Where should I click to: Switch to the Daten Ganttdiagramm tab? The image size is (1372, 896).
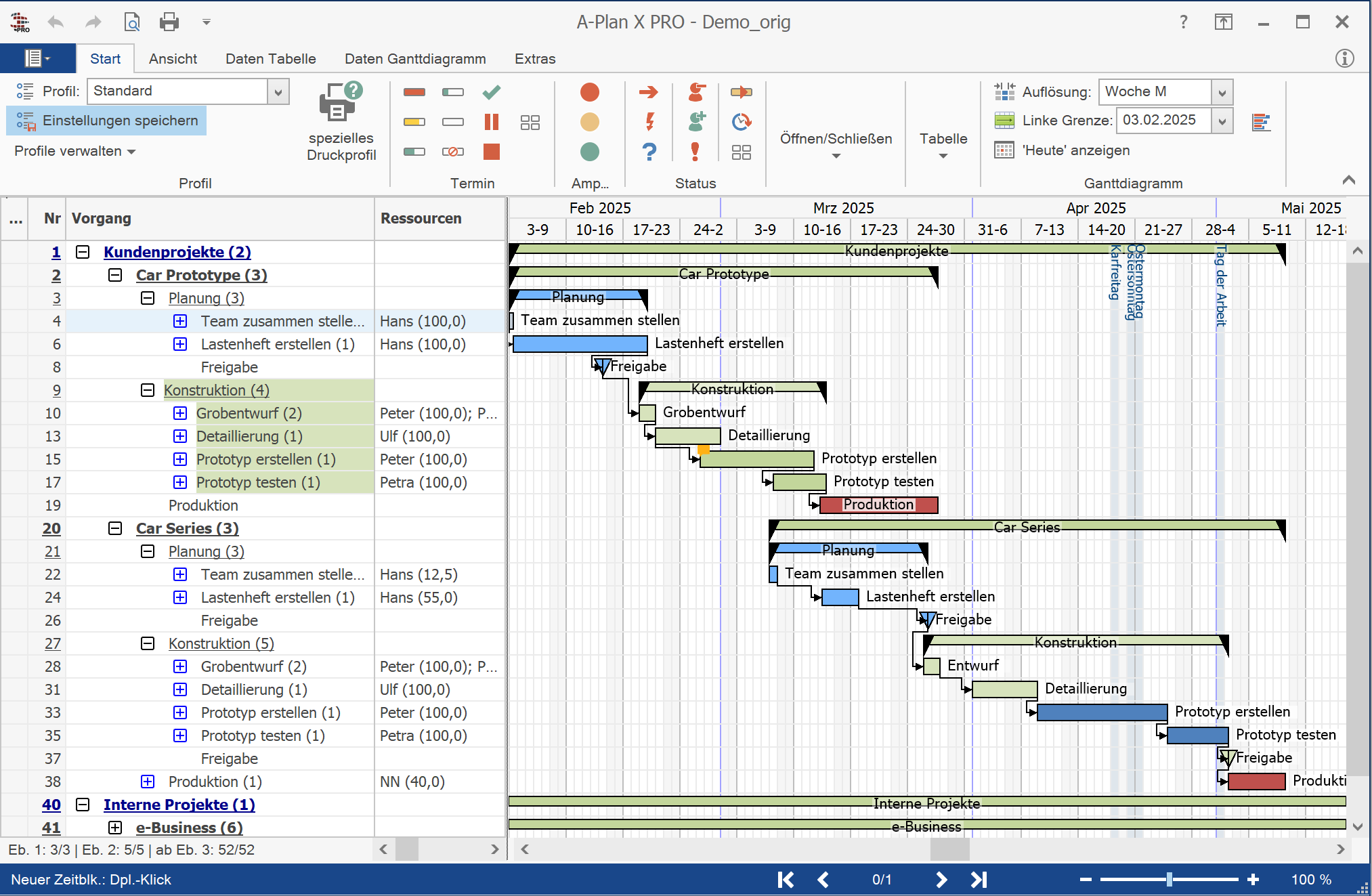point(415,59)
